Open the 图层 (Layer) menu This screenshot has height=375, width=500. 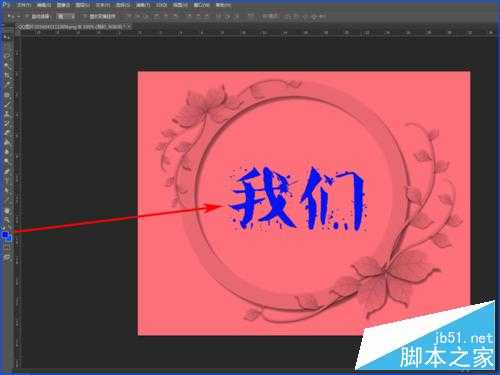tap(83, 5)
